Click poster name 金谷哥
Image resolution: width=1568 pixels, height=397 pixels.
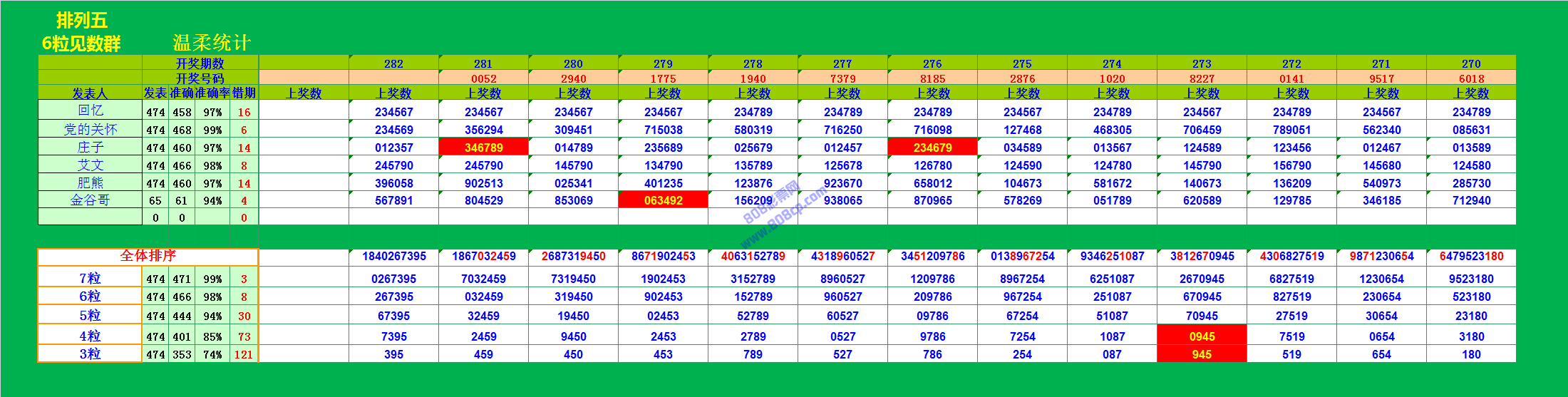click(x=91, y=200)
